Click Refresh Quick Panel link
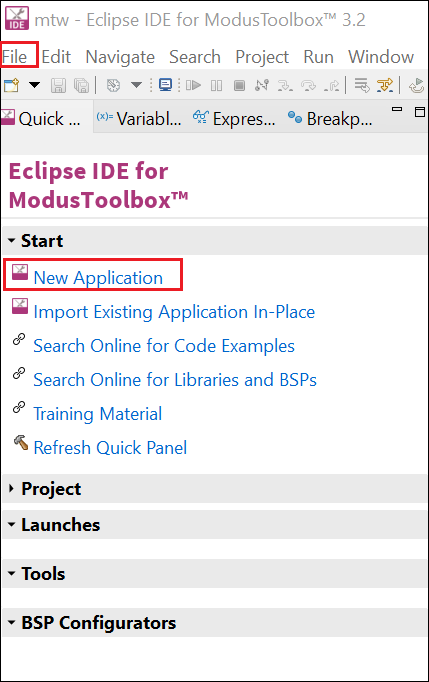429x682 pixels. tap(110, 448)
